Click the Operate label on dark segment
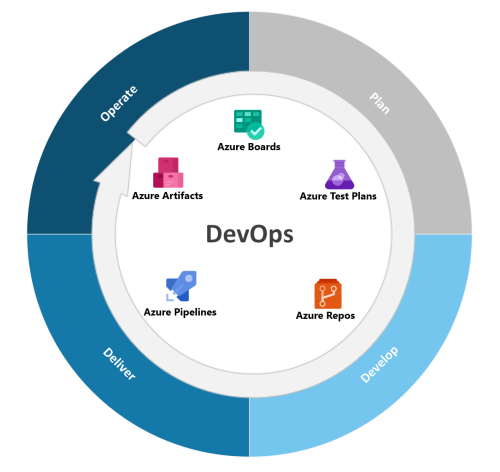 pos(119,103)
